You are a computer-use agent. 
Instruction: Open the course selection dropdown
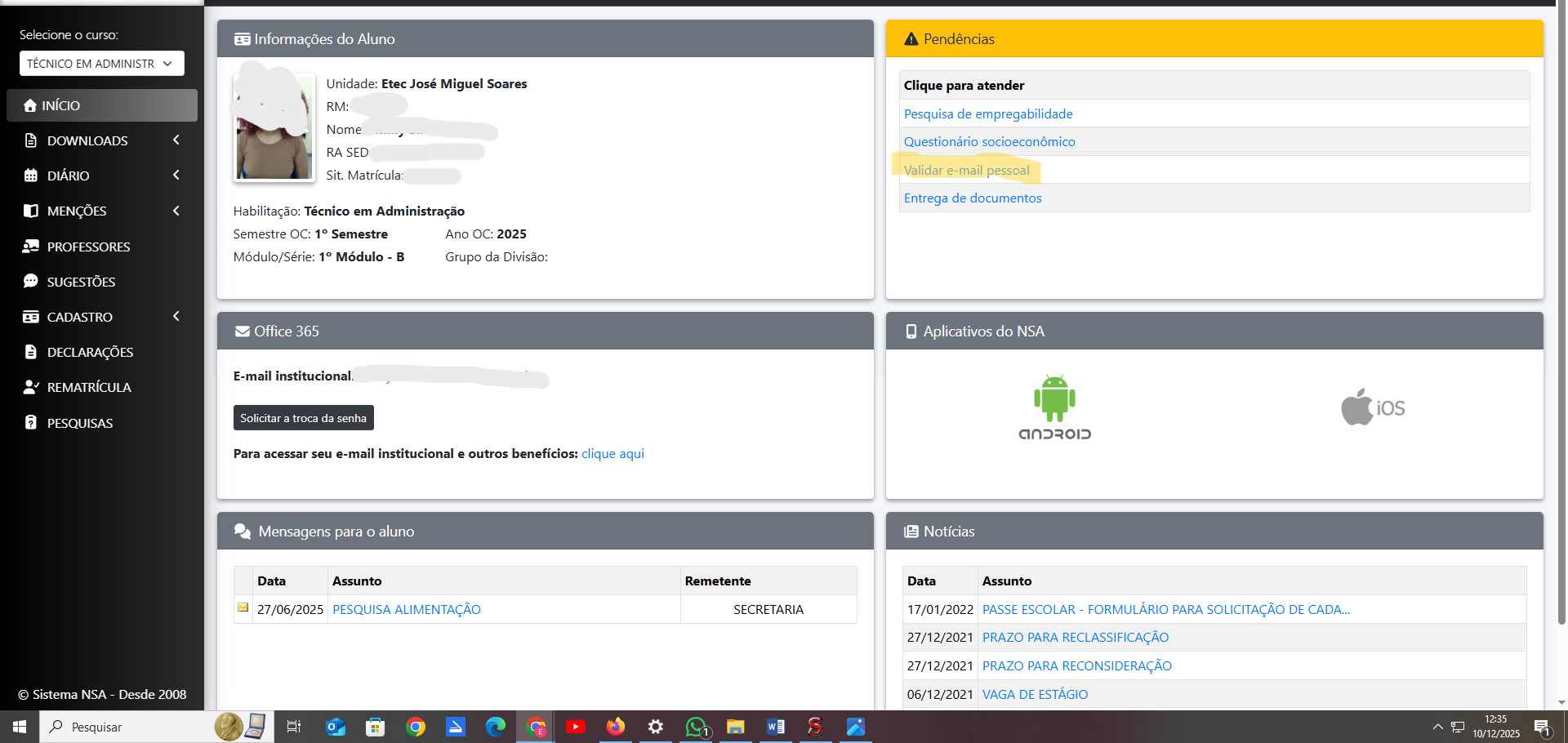101,64
